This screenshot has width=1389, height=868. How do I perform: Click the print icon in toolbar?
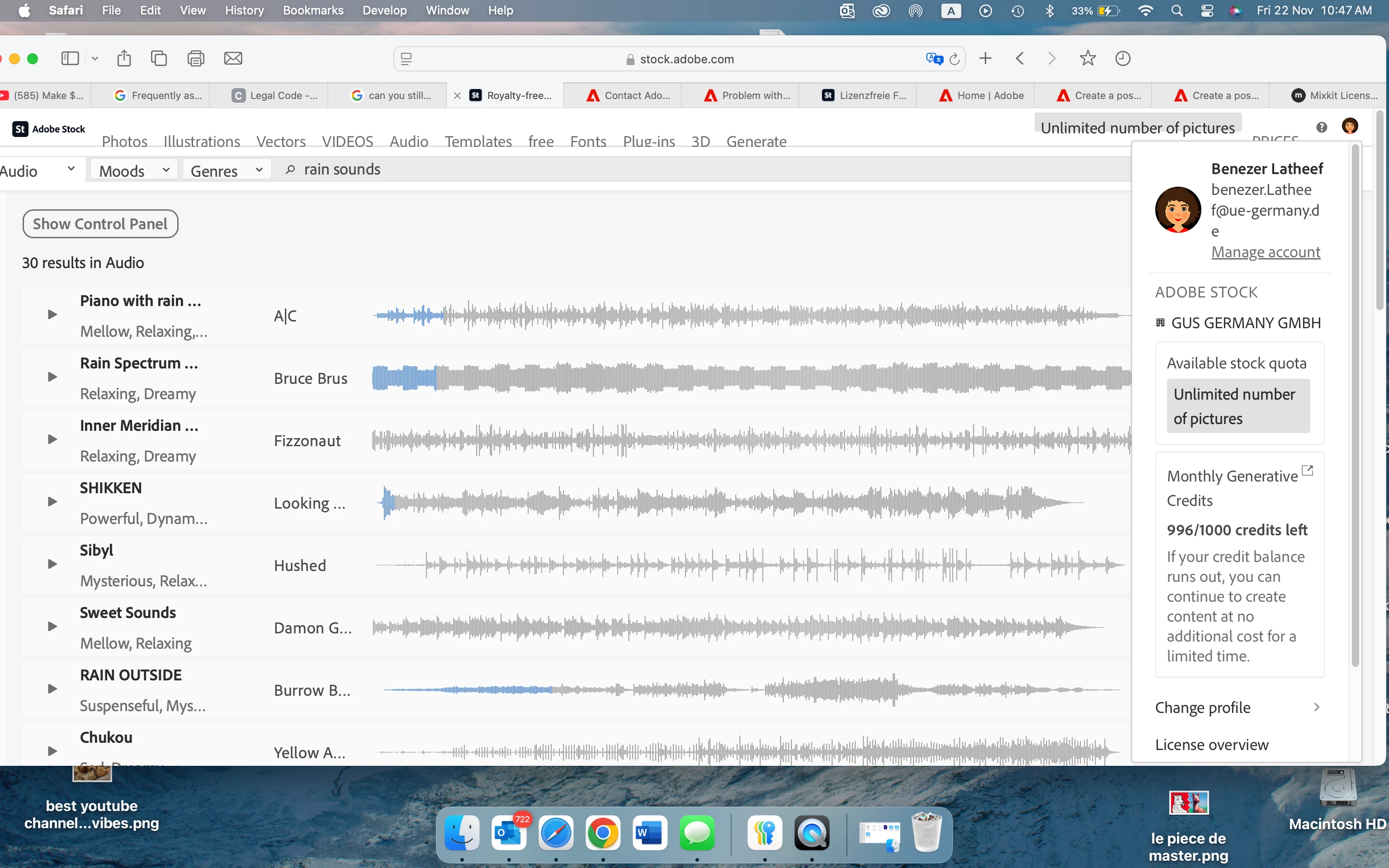[x=196, y=59]
